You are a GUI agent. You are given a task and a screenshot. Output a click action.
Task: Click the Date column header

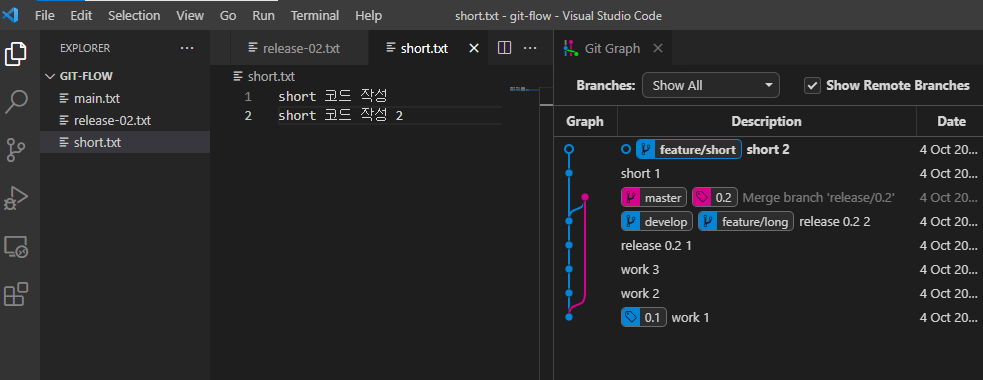point(951,122)
